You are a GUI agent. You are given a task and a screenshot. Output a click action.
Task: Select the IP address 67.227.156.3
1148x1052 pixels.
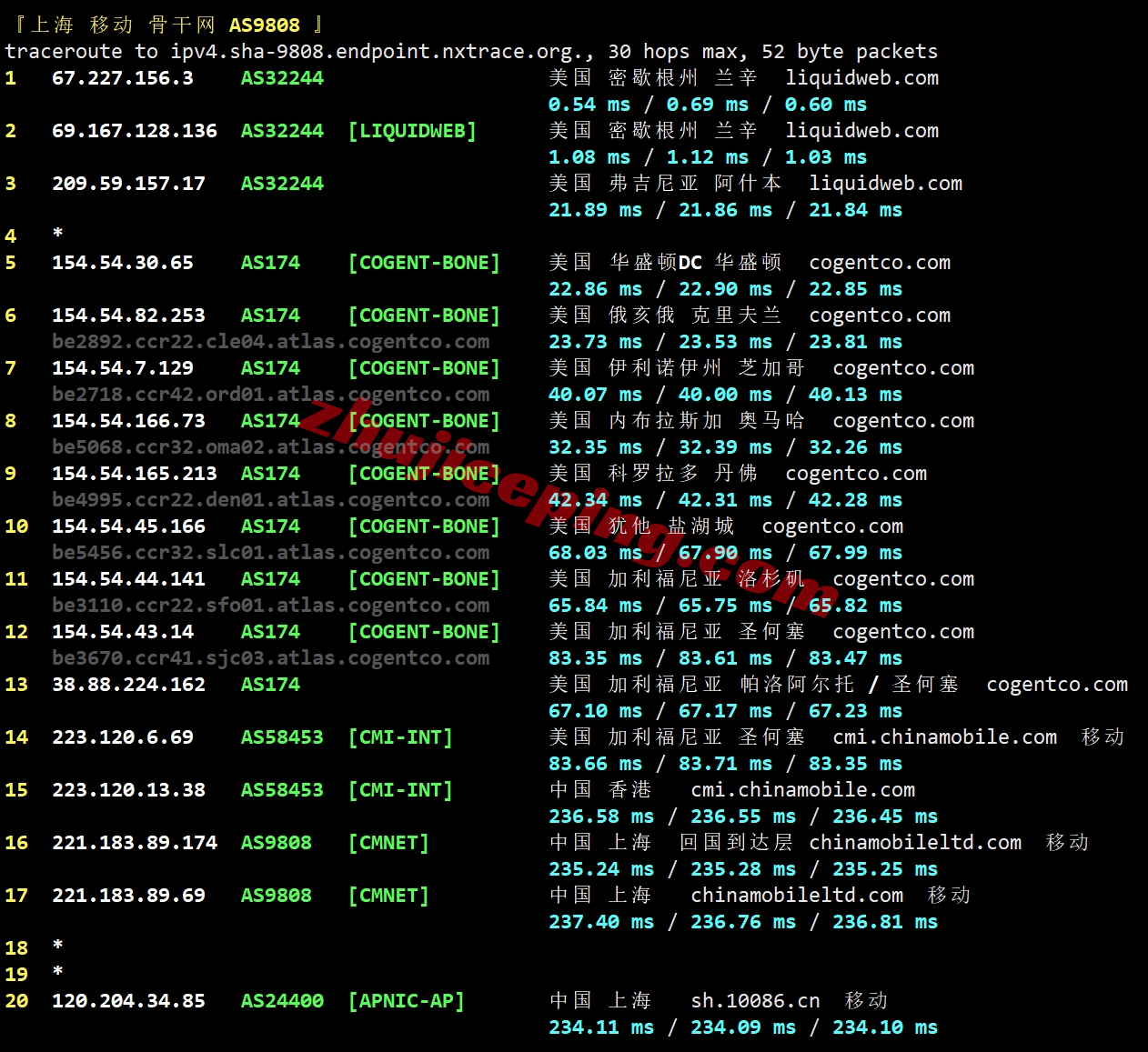coord(123,78)
